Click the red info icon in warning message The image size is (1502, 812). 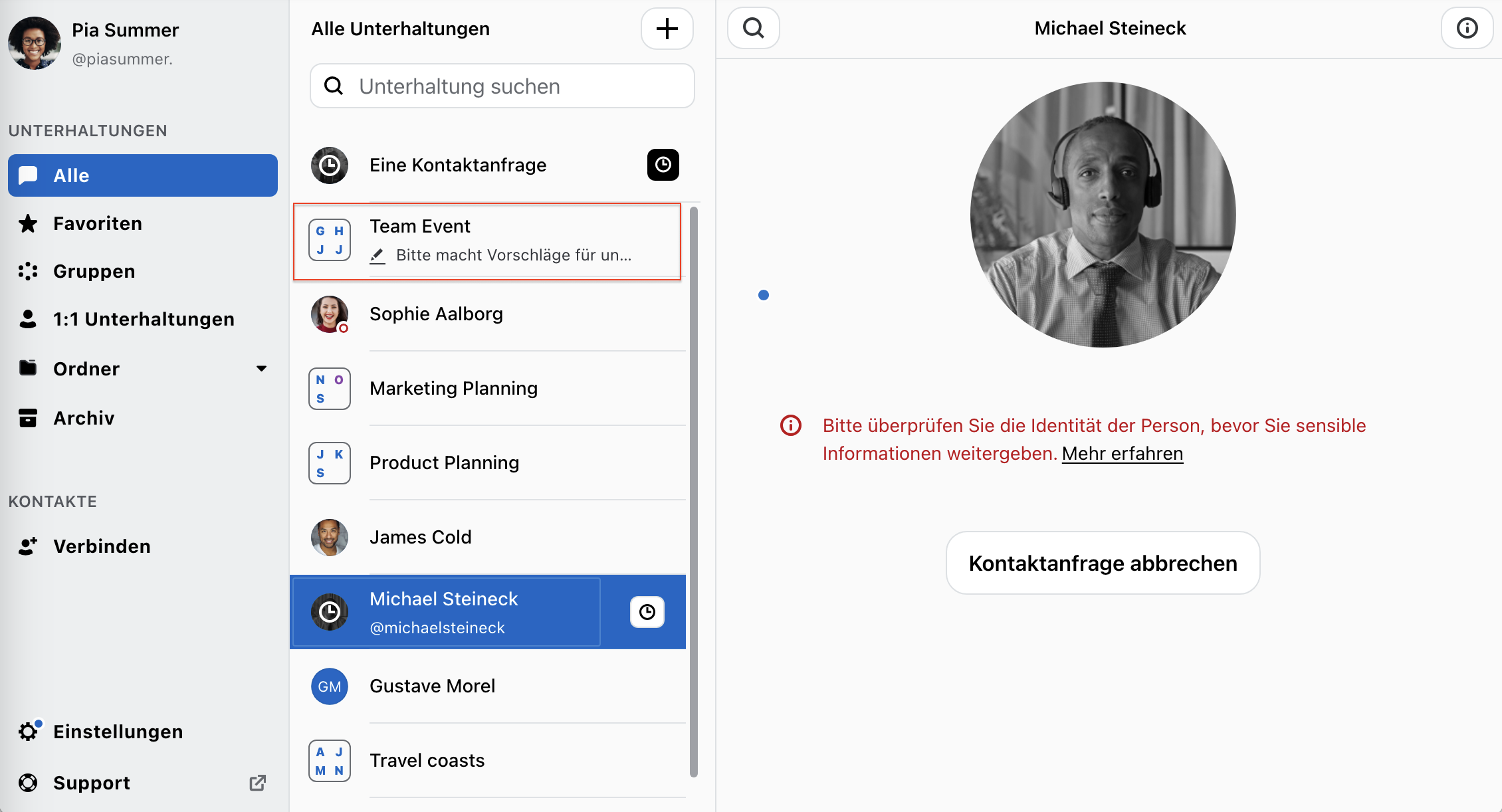tap(791, 425)
